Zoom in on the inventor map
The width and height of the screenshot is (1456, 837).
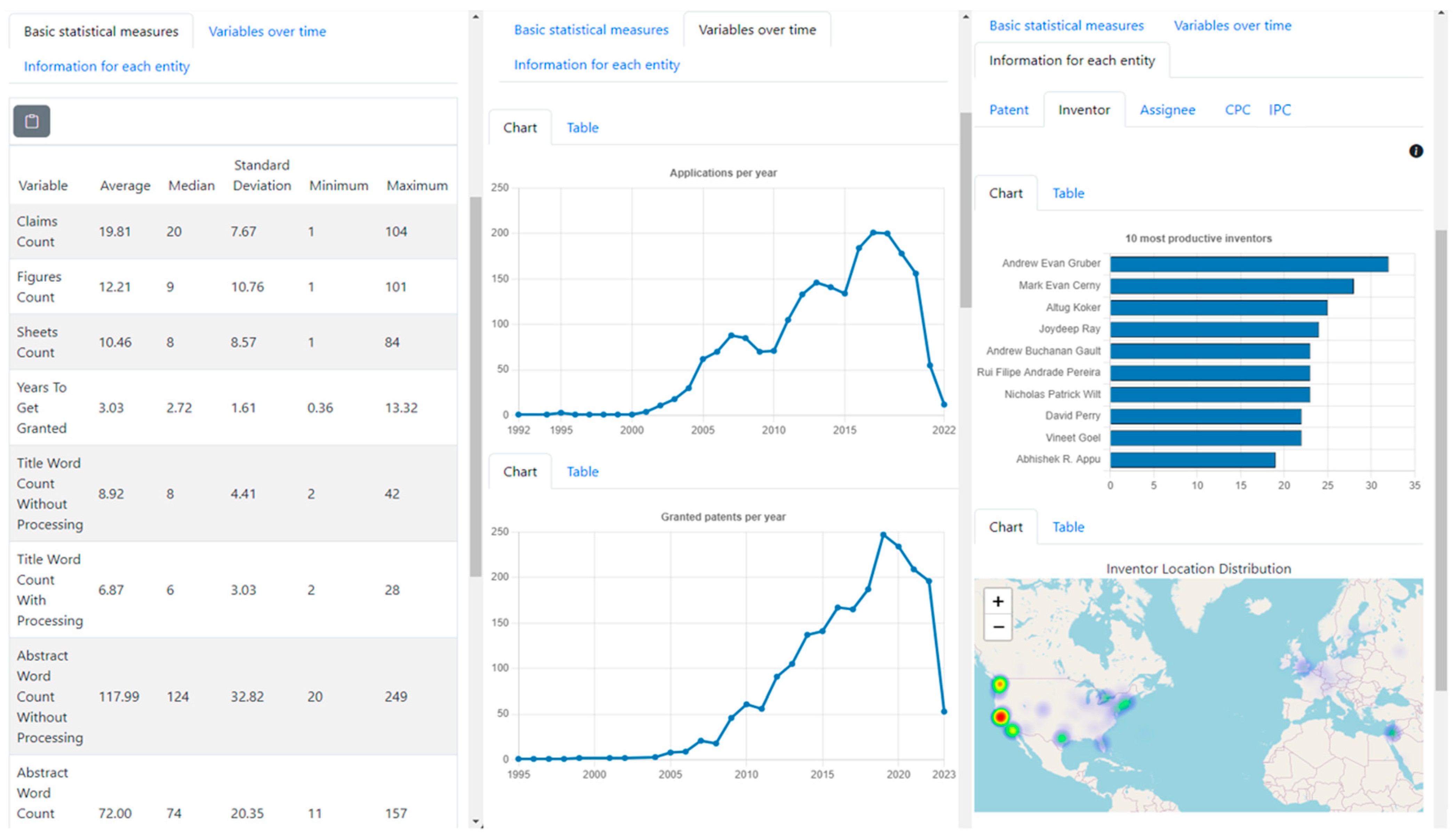998,601
